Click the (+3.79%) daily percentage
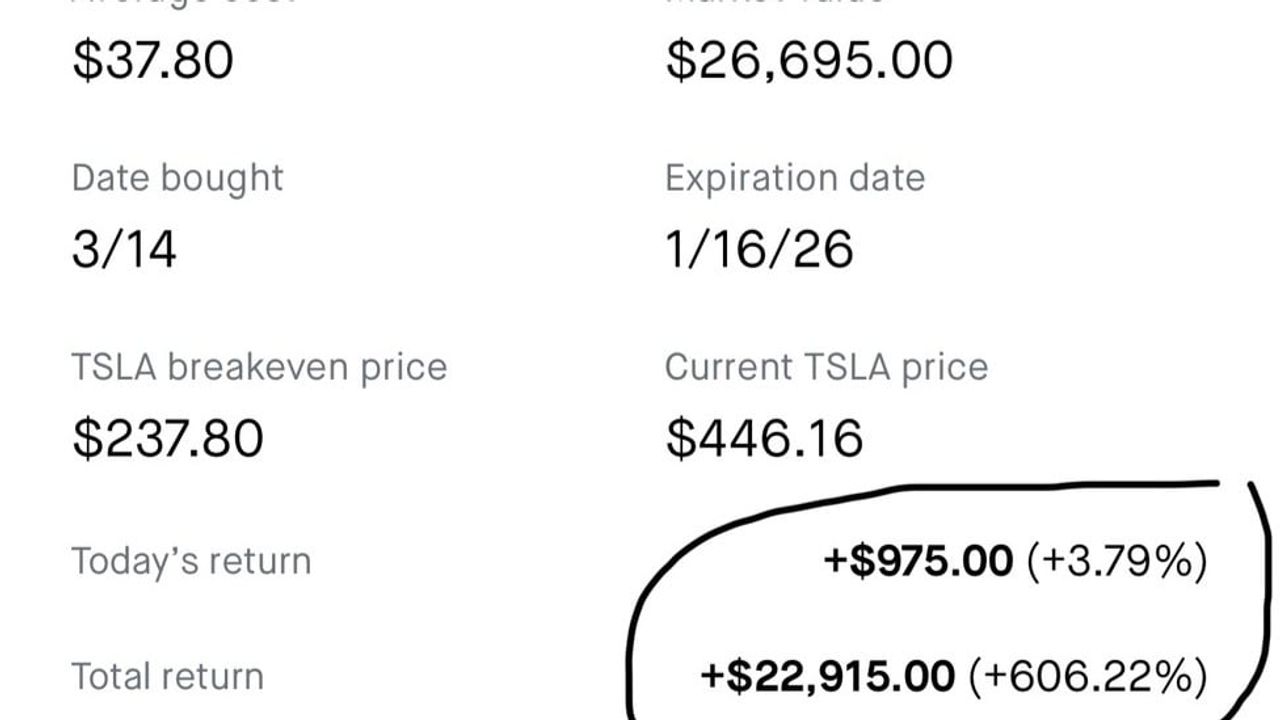1280x720 pixels. coord(1118,561)
